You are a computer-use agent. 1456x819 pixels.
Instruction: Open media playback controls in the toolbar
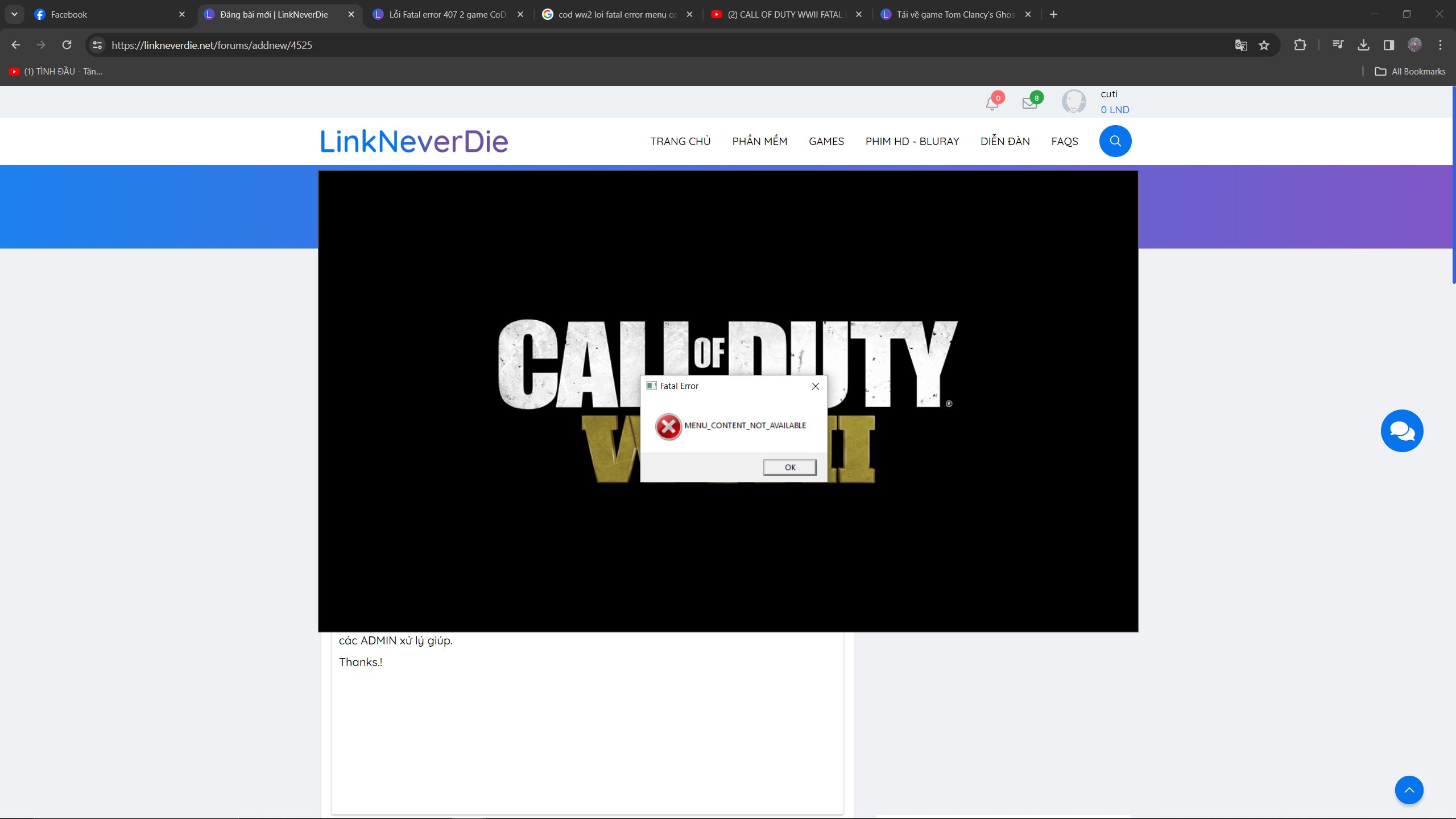1338,44
